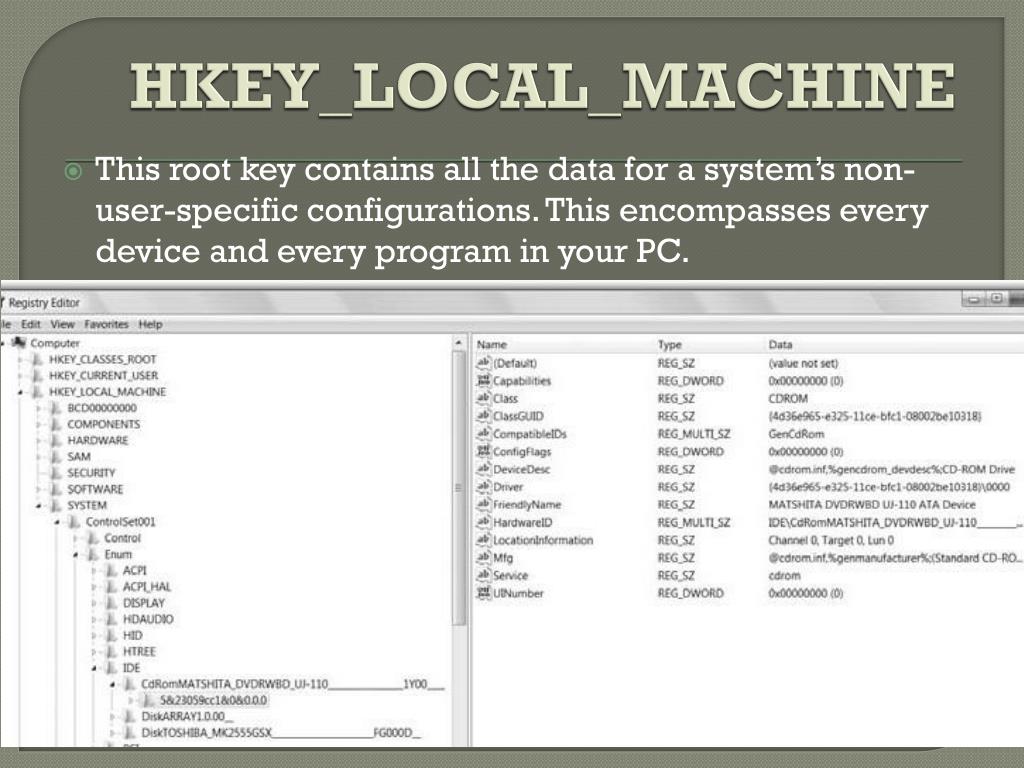The height and width of the screenshot is (768, 1024).
Task: Click the tree pane scroll up arrow
Action: point(459,343)
